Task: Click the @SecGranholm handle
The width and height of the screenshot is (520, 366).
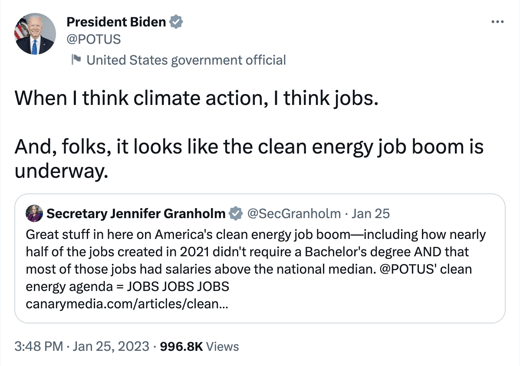Action: click(x=294, y=213)
